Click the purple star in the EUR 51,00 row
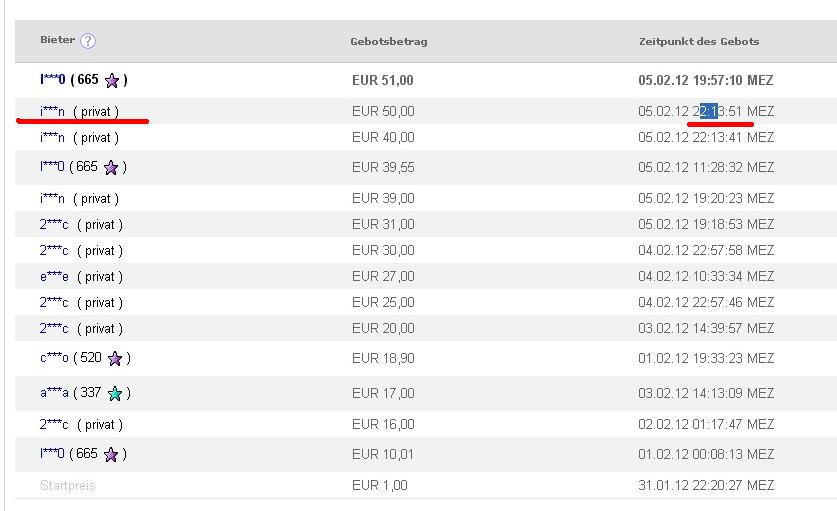This screenshot has width=837, height=511. click(112, 80)
